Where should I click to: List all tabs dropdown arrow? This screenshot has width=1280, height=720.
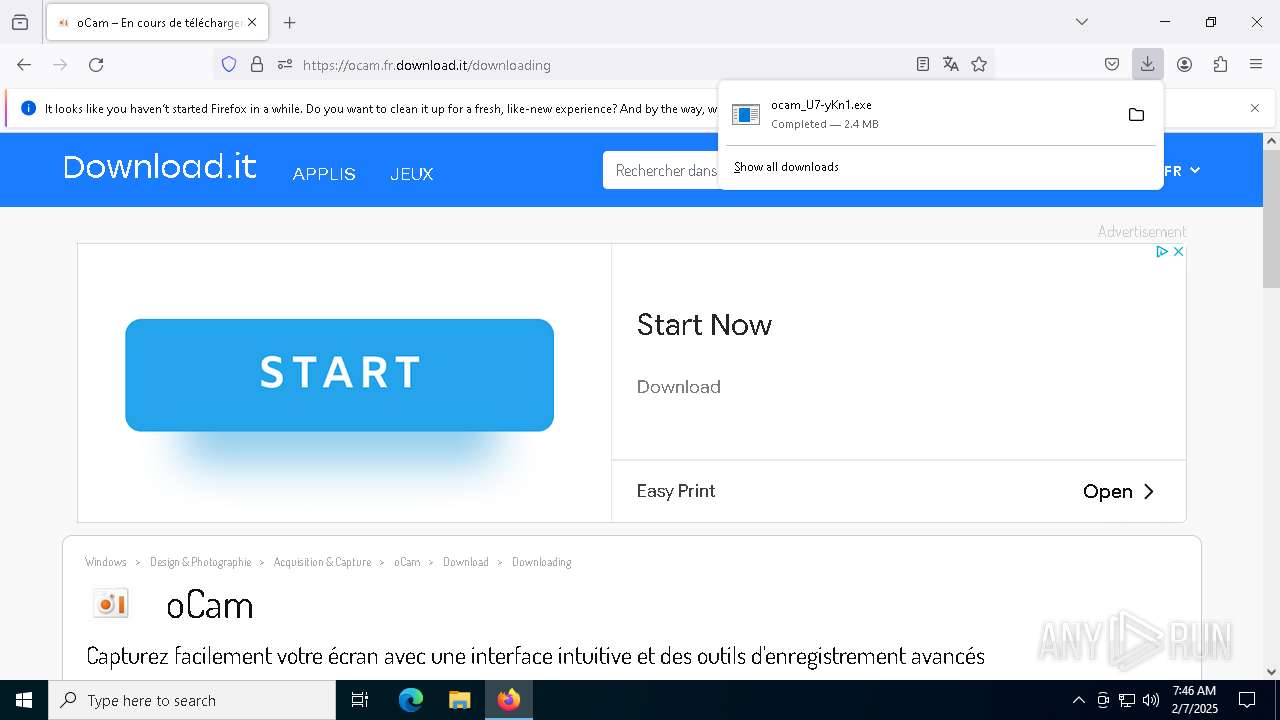(1082, 22)
